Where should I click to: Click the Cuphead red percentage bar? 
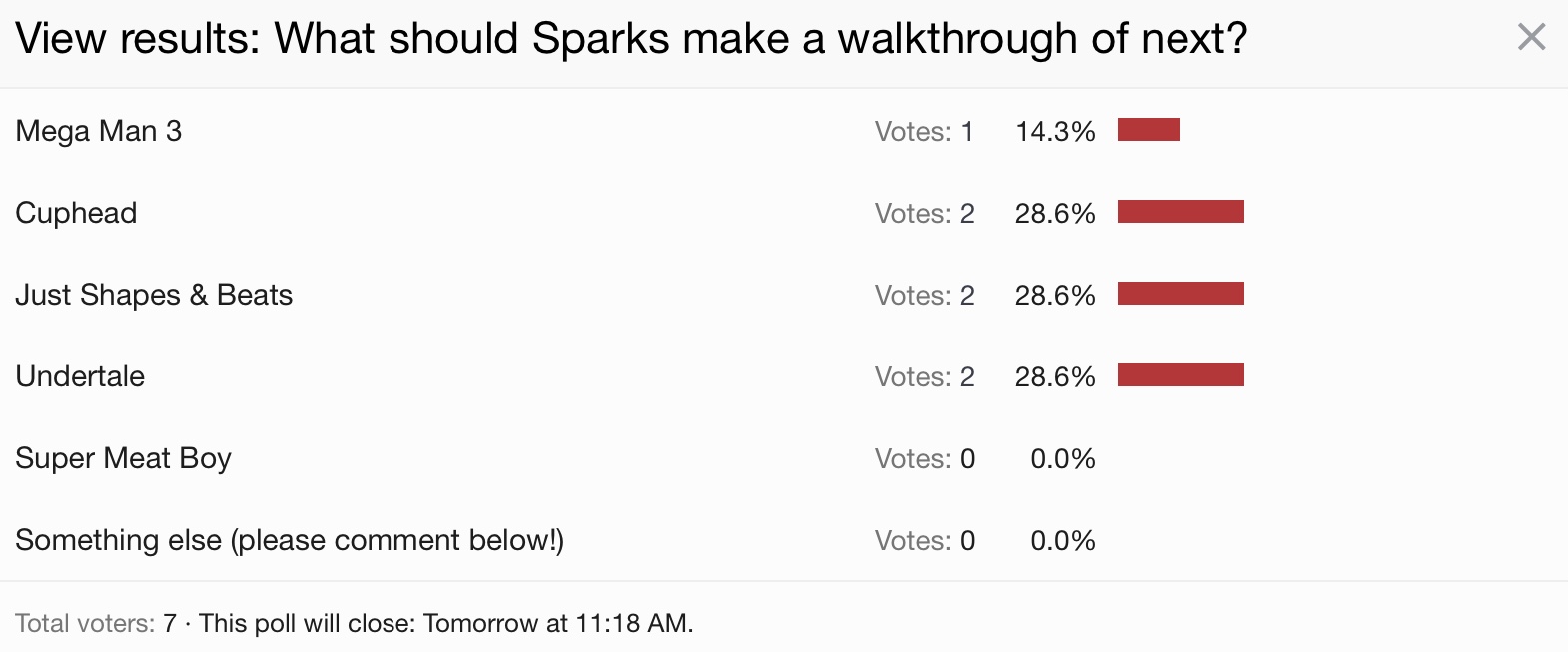point(1180,212)
